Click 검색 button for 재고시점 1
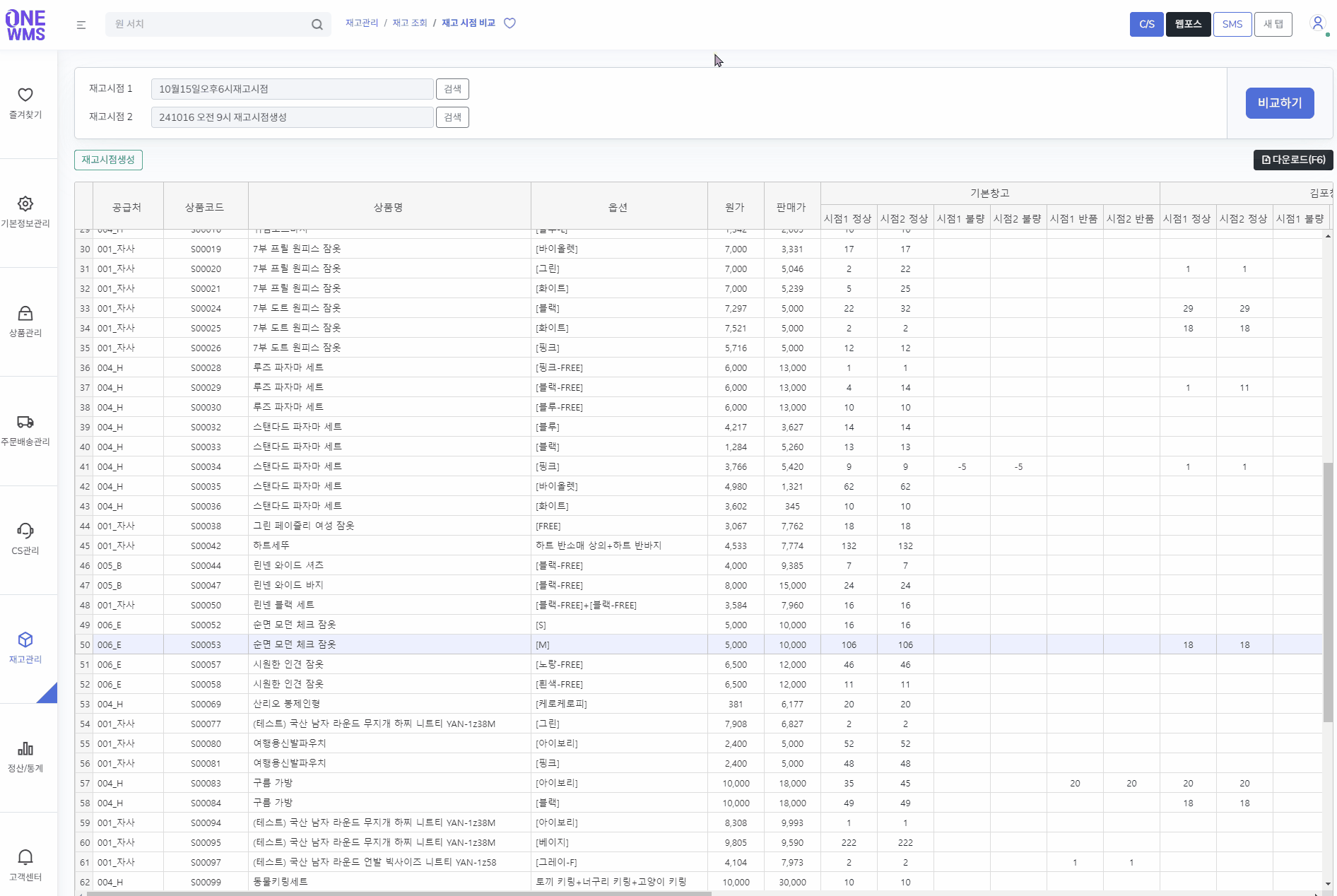This screenshot has width=1337, height=896. click(452, 89)
